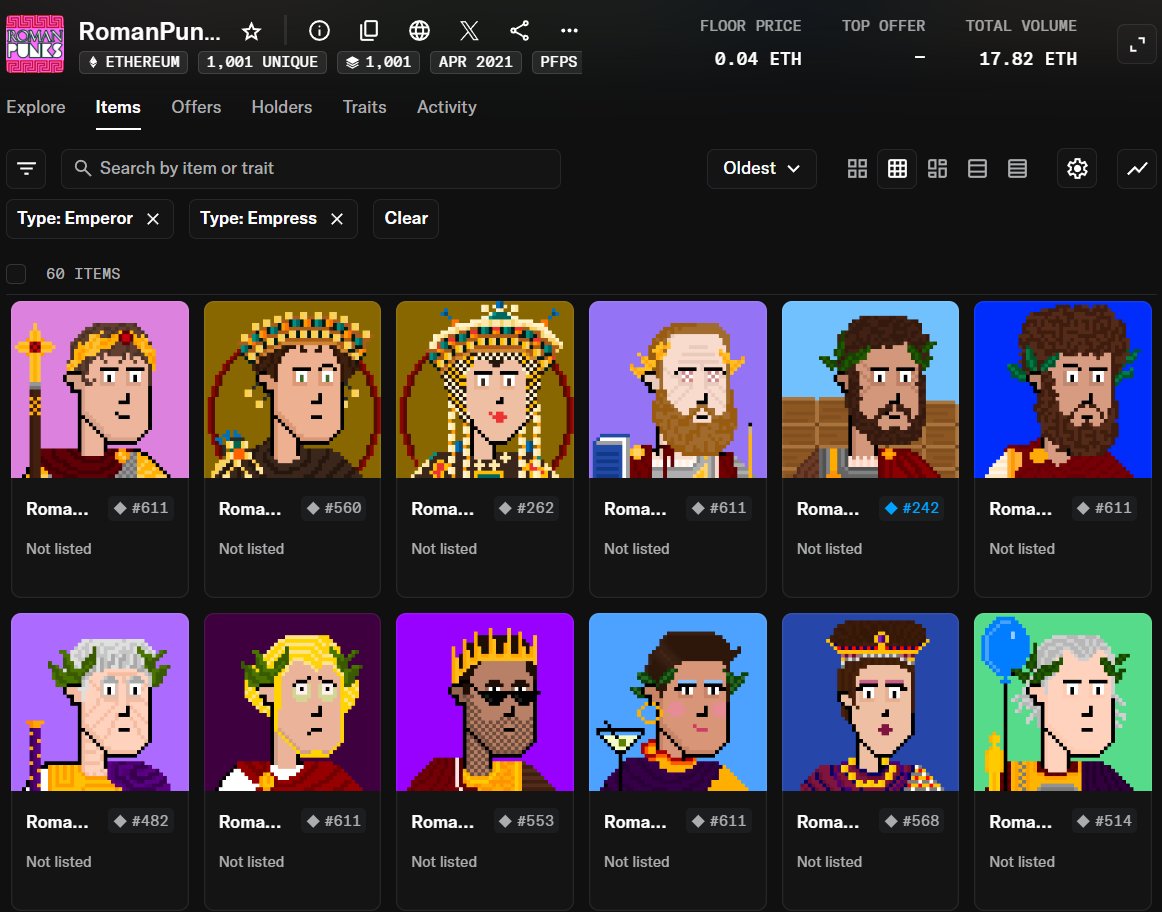The image size is (1162, 912).
Task: Clear all applied filters
Action: pos(406,219)
